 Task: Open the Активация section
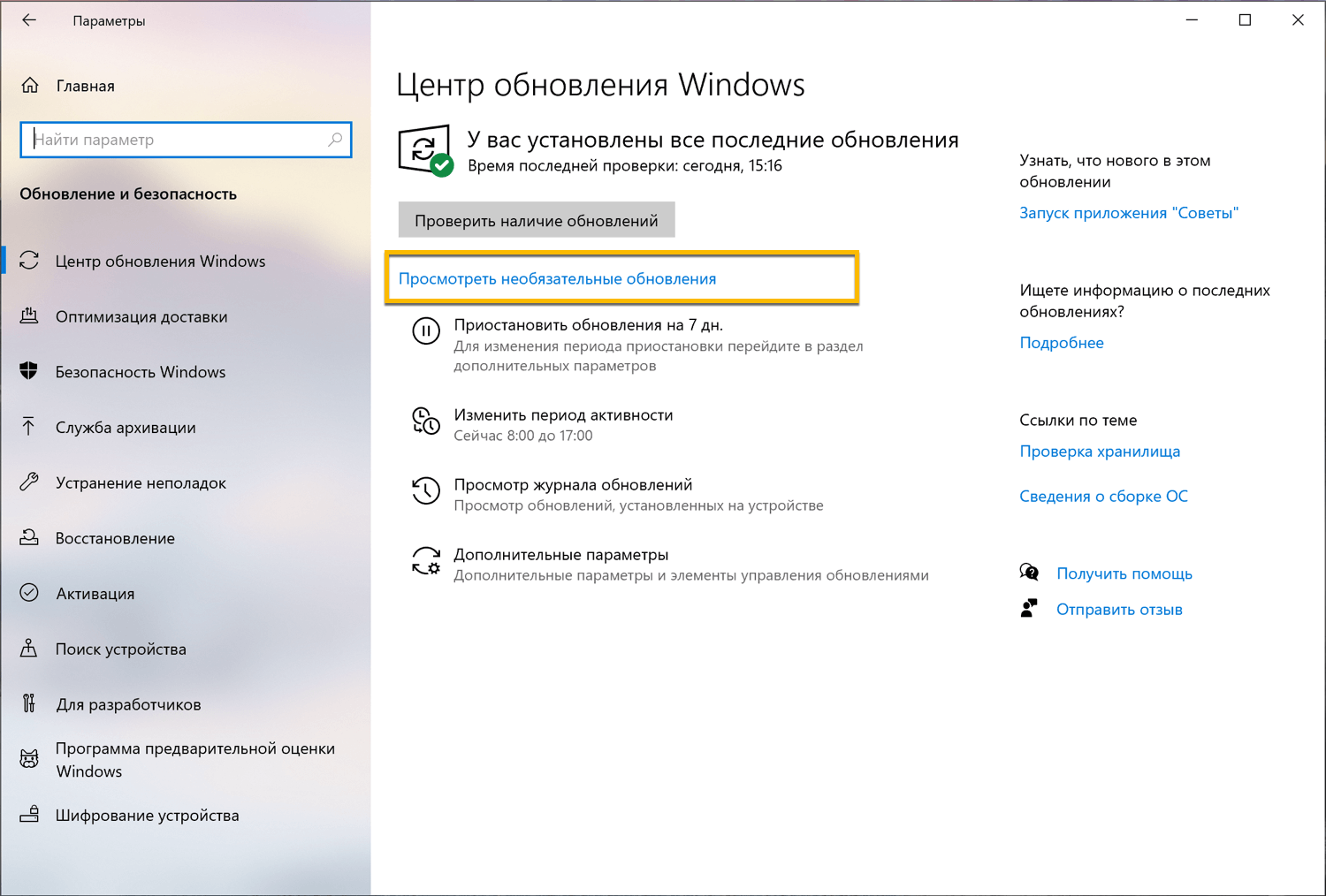tap(95, 594)
